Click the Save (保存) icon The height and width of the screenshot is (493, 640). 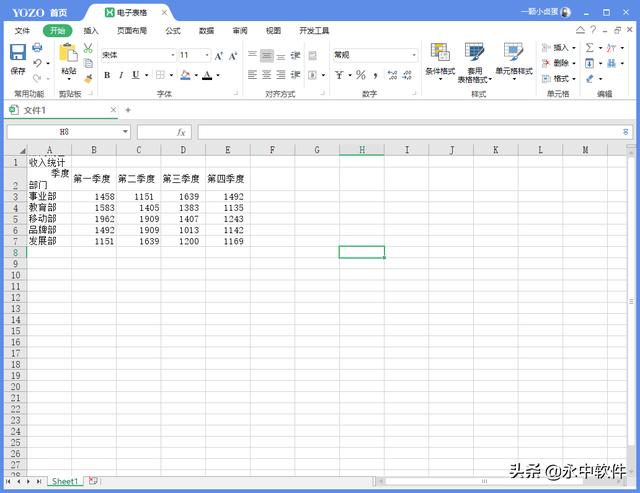[18, 54]
